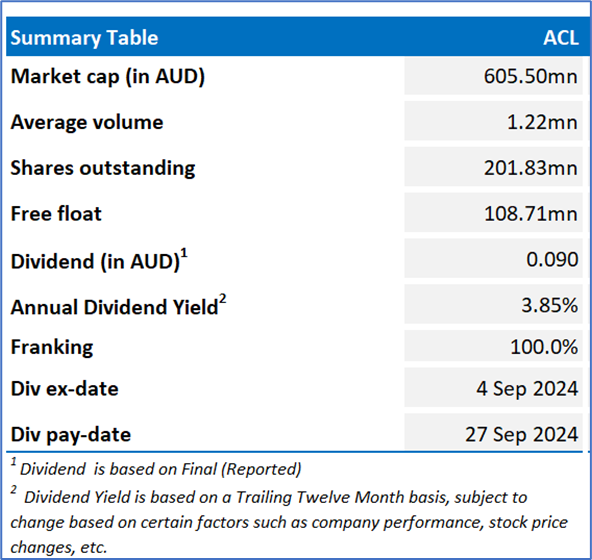Select the 0.090 dividend value
Image resolution: width=592 pixels, height=560 pixels.
tap(493, 259)
